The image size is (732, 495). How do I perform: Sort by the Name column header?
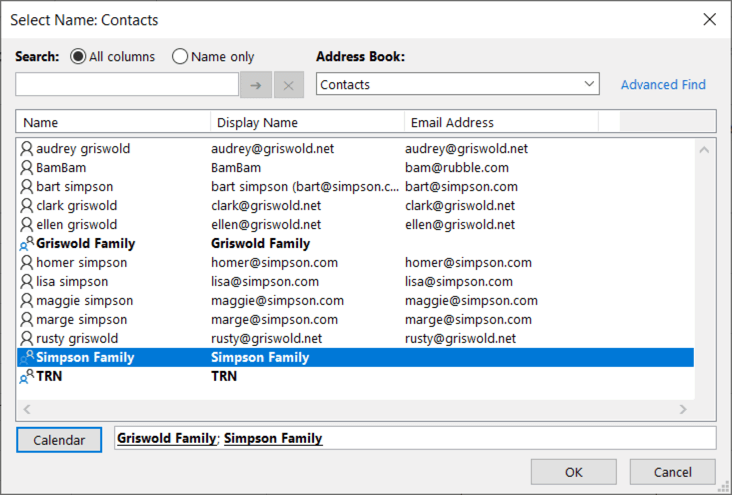coord(112,123)
